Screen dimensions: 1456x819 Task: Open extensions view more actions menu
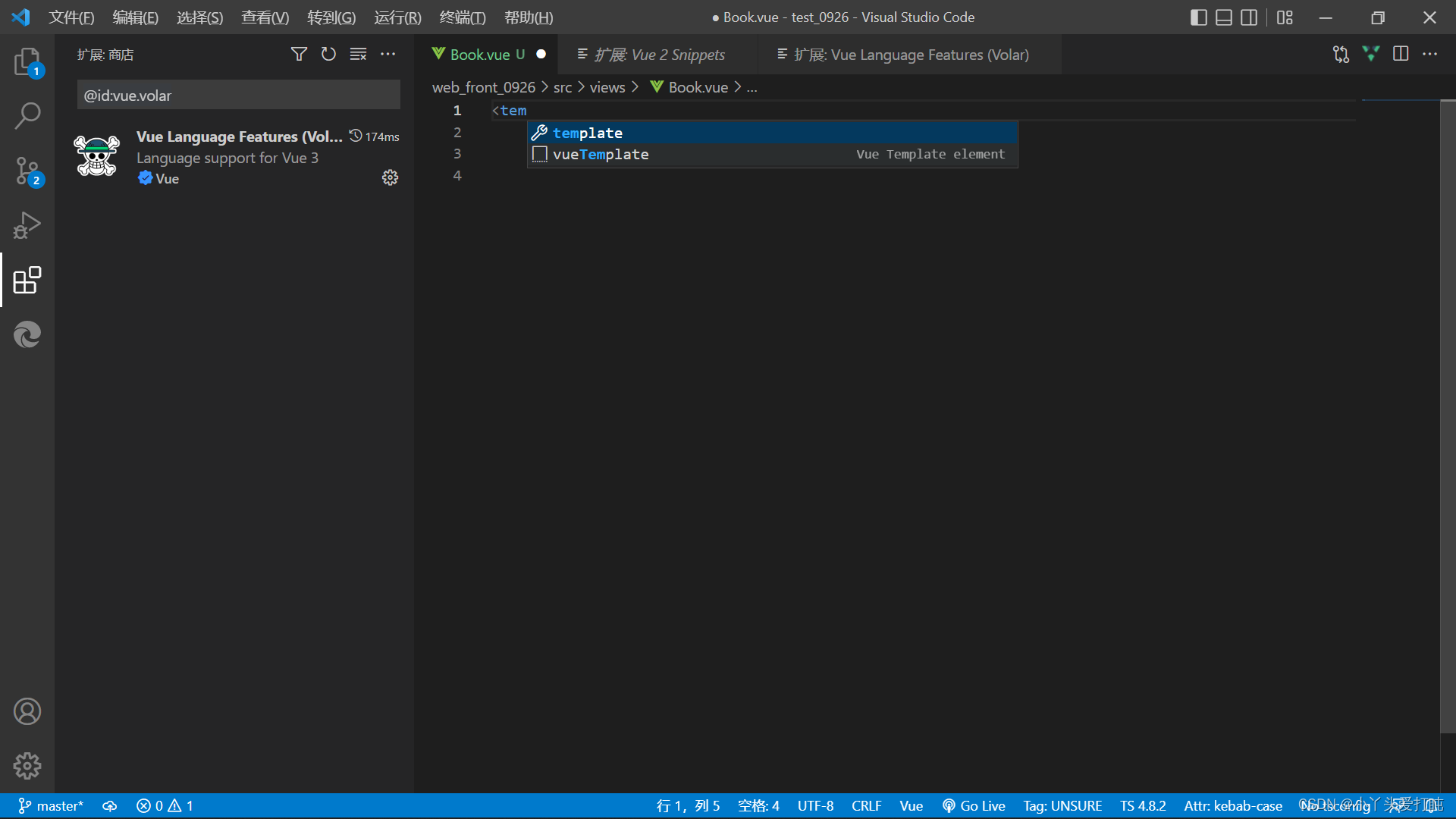point(388,54)
